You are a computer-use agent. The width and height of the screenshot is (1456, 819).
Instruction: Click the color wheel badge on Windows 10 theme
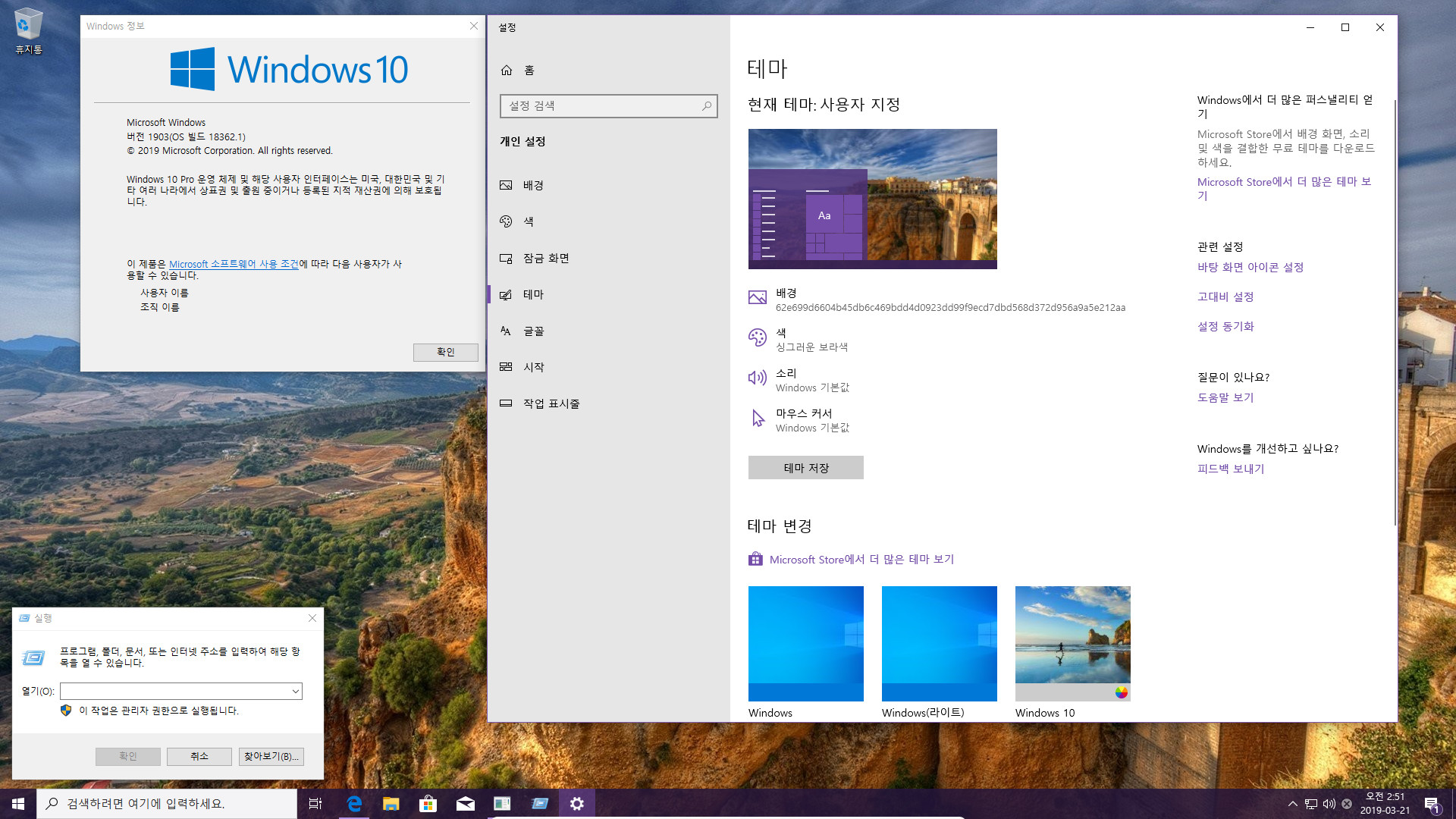pyautogui.click(x=1122, y=692)
